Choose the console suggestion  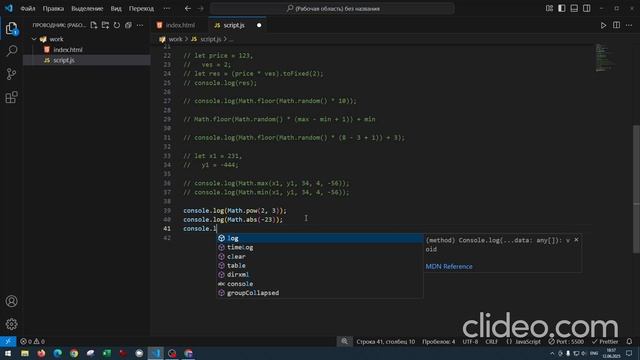[320, 284]
